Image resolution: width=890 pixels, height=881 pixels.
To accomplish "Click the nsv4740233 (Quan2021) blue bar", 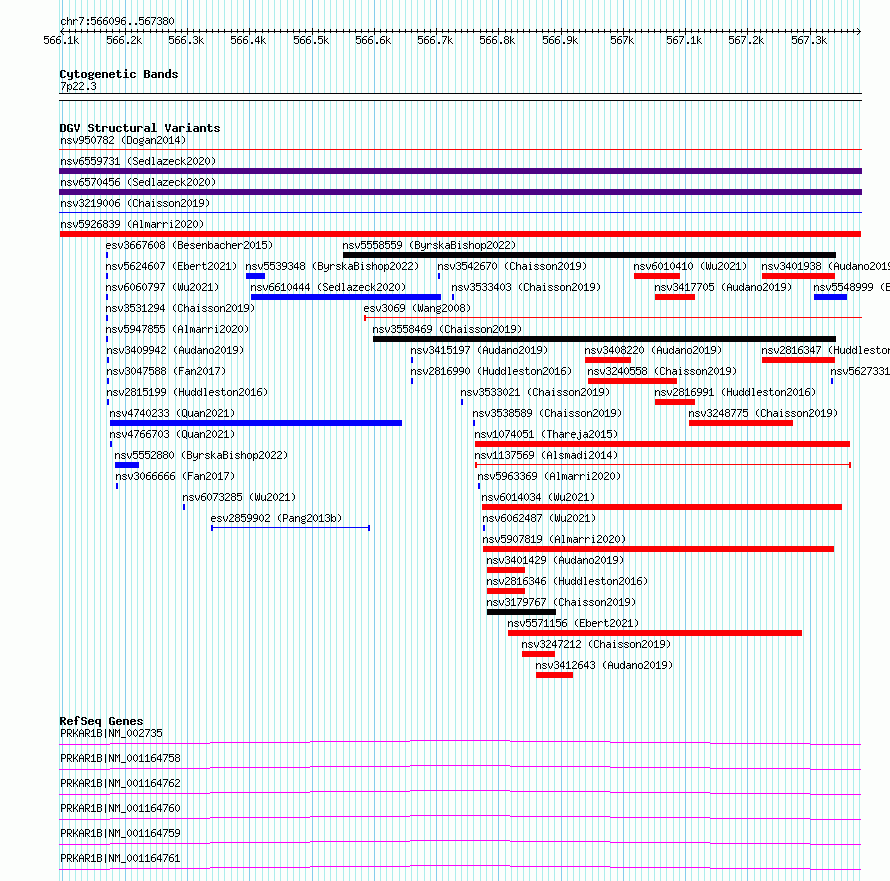I will point(256,423).
